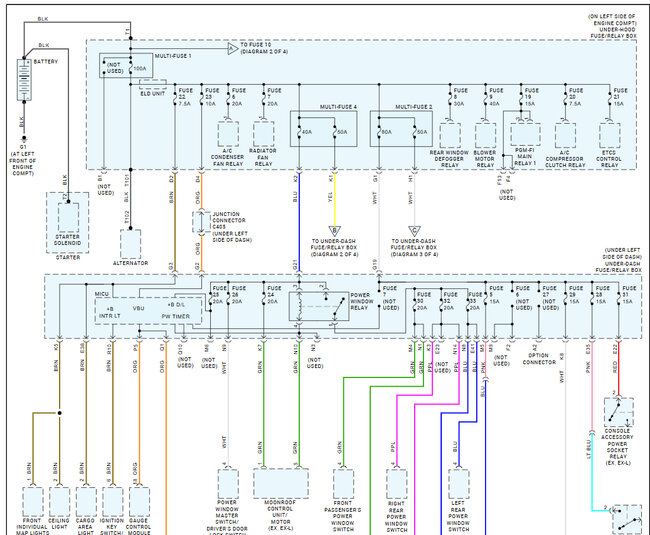
Task: Select the connector arrow marked C
Action: click(x=414, y=231)
